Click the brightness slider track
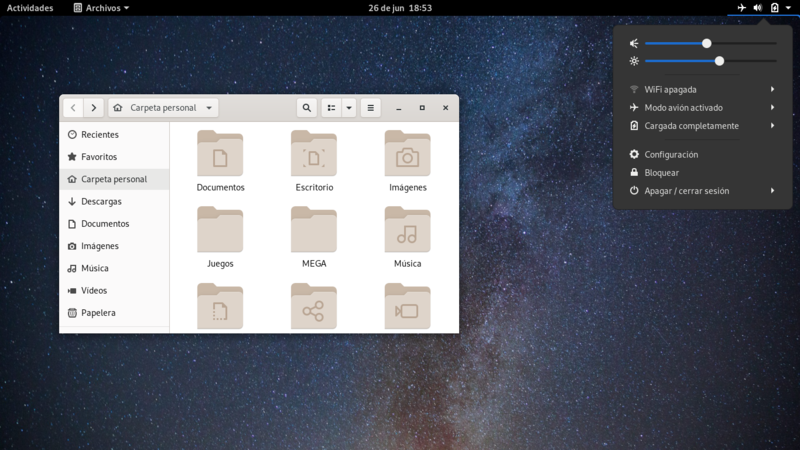The image size is (800, 450). (x=711, y=61)
